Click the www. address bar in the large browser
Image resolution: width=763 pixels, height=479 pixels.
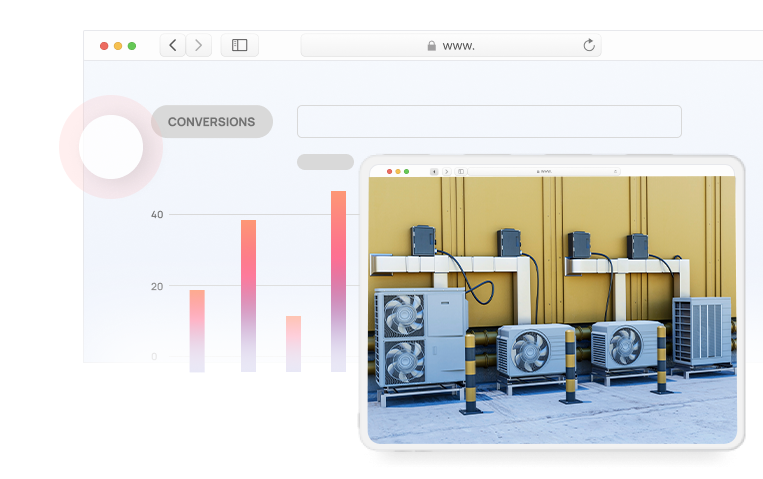(x=450, y=45)
